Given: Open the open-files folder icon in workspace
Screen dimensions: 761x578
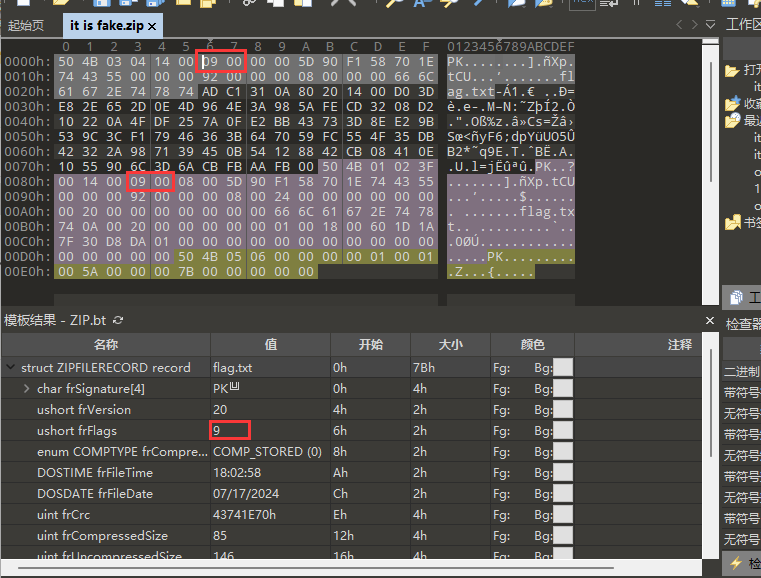Looking at the screenshot, I should [732, 71].
